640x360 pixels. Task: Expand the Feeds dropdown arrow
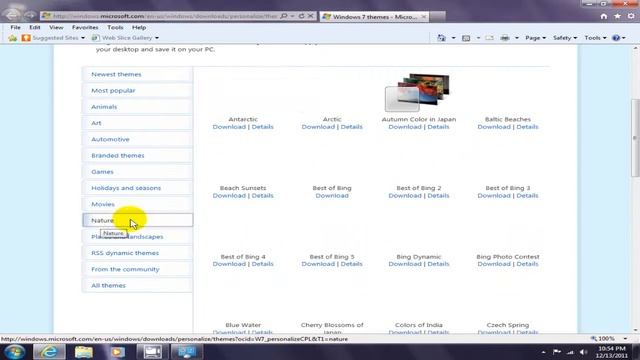(478, 38)
